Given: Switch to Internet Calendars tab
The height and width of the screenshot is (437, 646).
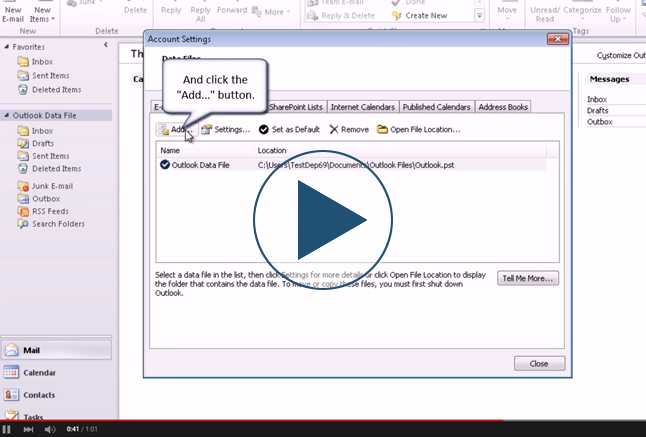Looking at the screenshot, I should tap(363, 107).
